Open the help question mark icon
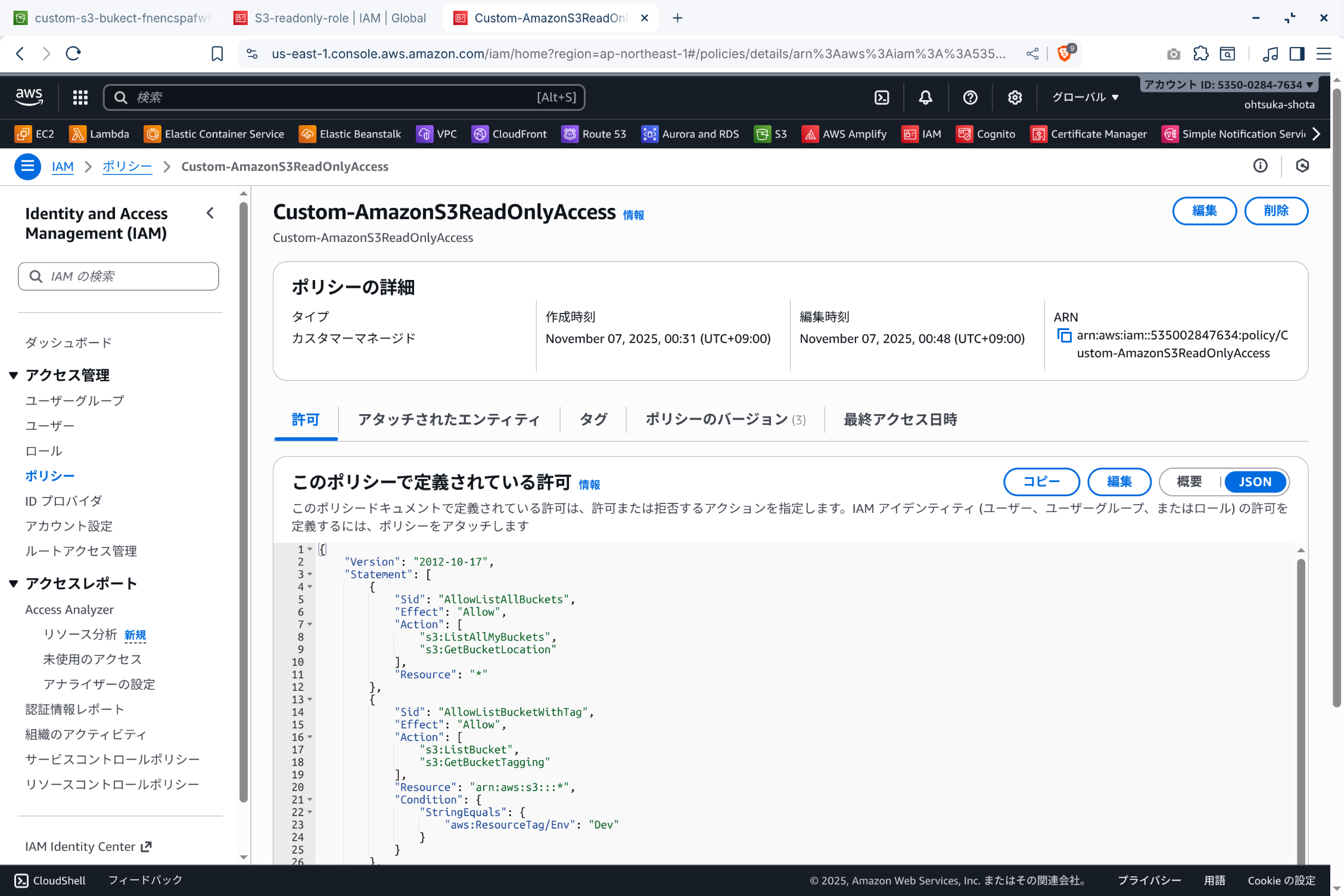Image resolution: width=1344 pixels, height=896 pixels. pyautogui.click(x=970, y=98)
